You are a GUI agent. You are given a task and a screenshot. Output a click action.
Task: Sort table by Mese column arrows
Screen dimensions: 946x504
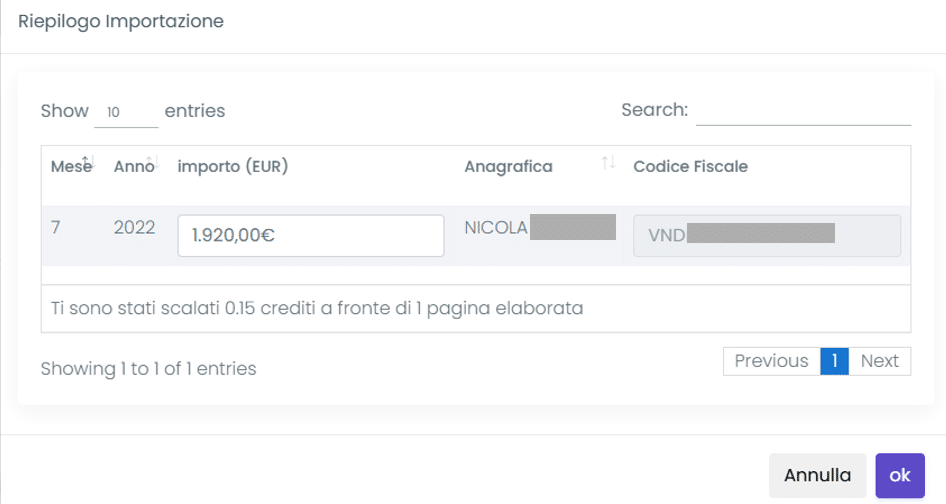(x=88, y=162)
